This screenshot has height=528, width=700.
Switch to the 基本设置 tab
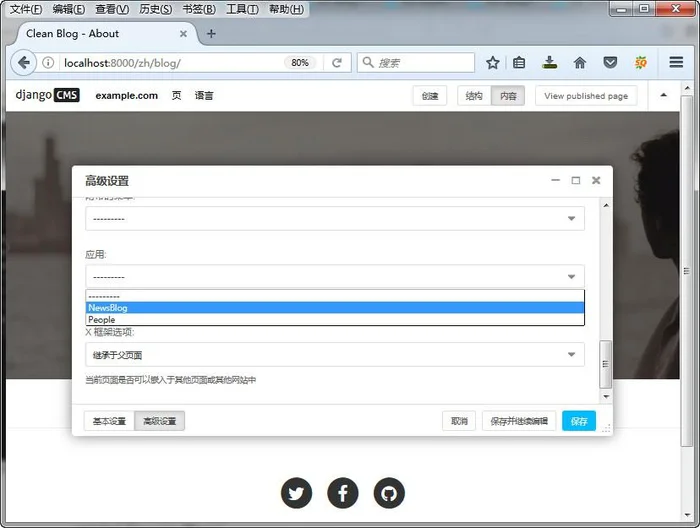click(x=109, y=421)
